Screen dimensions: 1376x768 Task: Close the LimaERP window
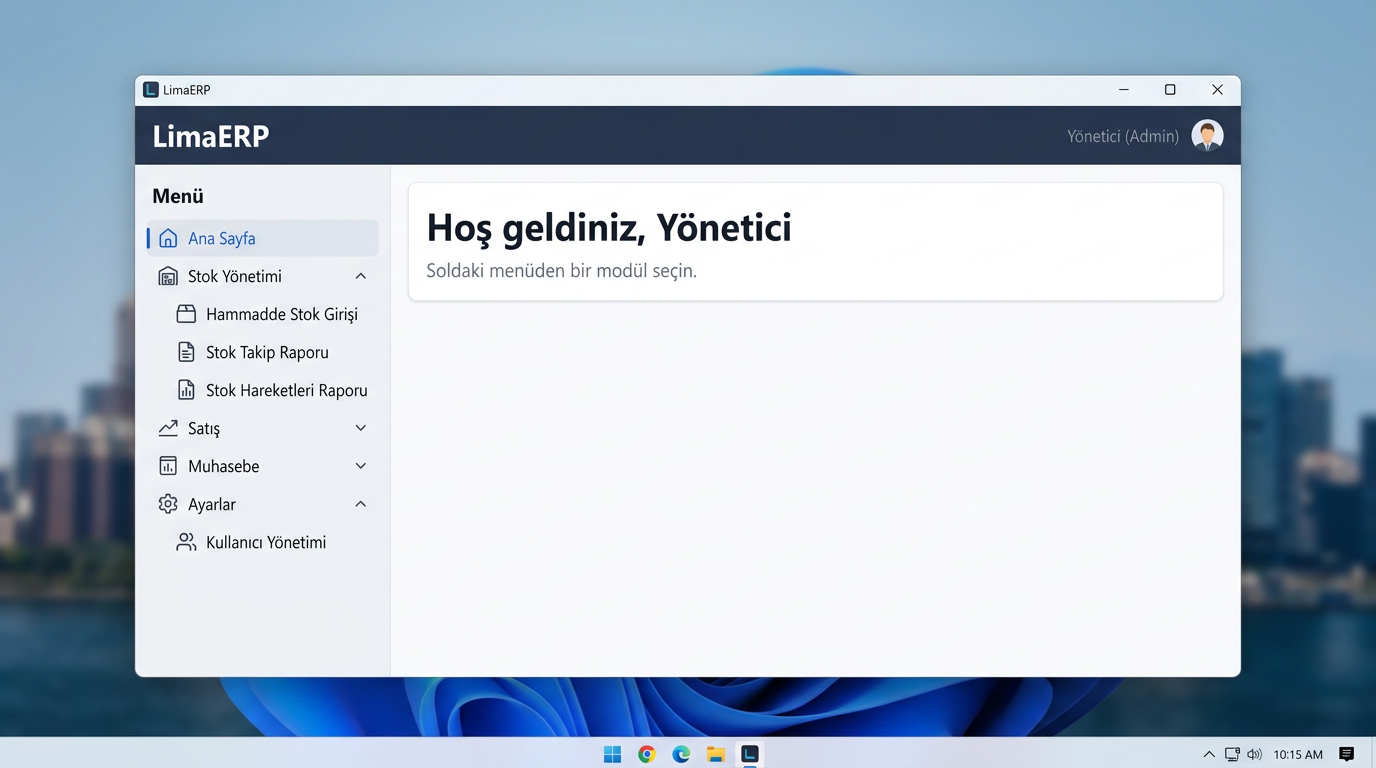(x=1217, y=90)
